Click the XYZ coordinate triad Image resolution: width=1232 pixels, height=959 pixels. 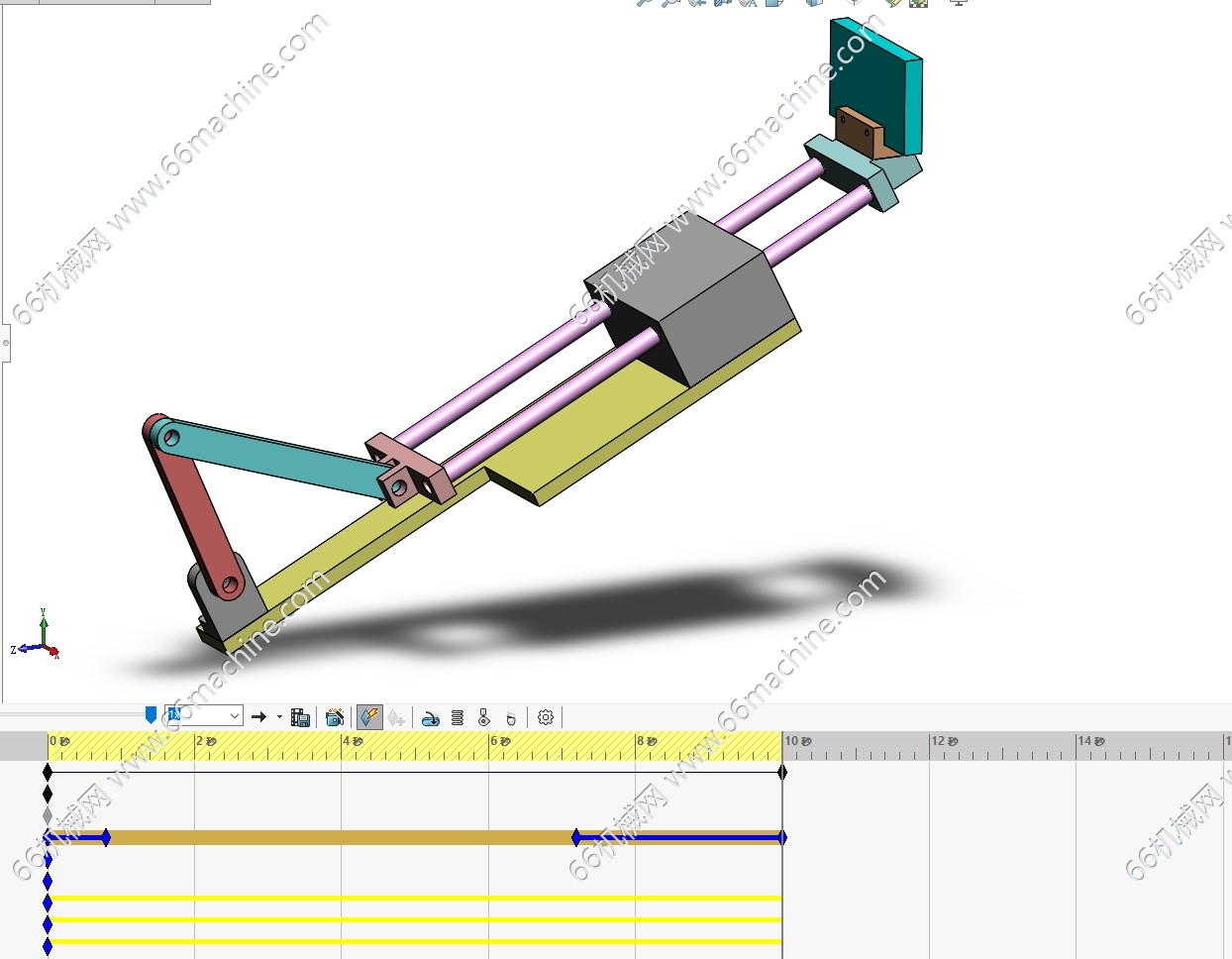pos(37,635)
